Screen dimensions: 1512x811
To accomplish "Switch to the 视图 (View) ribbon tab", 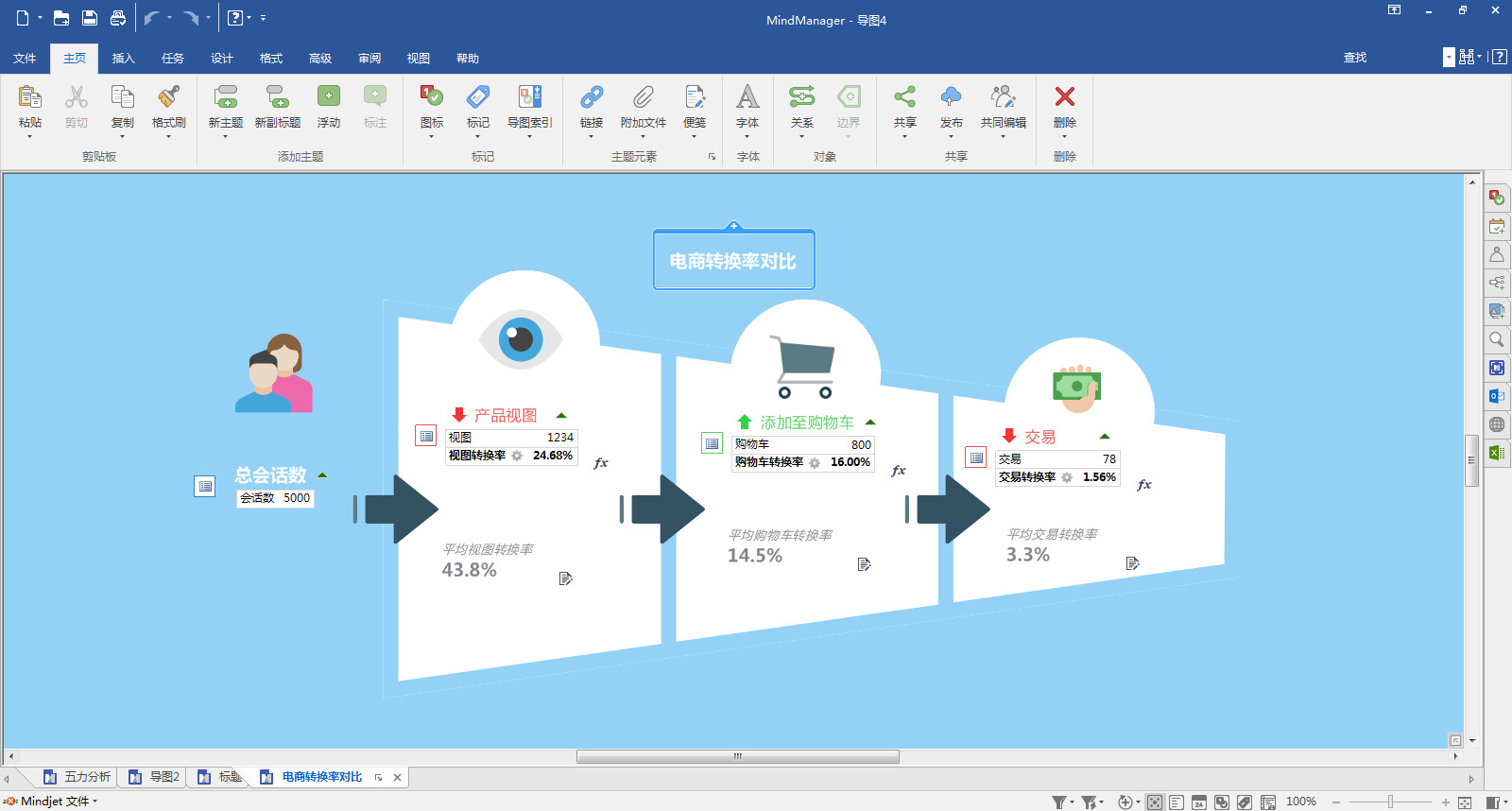I will pyautogui.click(x=419, y=59).
